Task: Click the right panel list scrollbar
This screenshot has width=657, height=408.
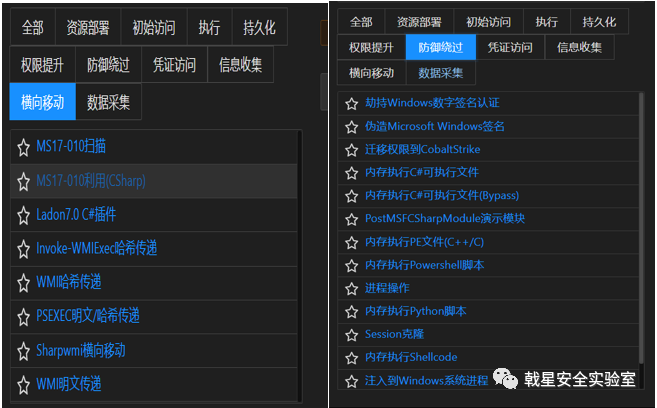Action: (x=641, y=228)
